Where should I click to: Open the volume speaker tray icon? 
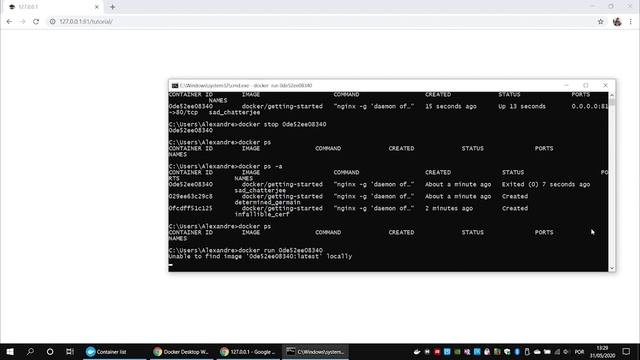(x=566, y=352)
